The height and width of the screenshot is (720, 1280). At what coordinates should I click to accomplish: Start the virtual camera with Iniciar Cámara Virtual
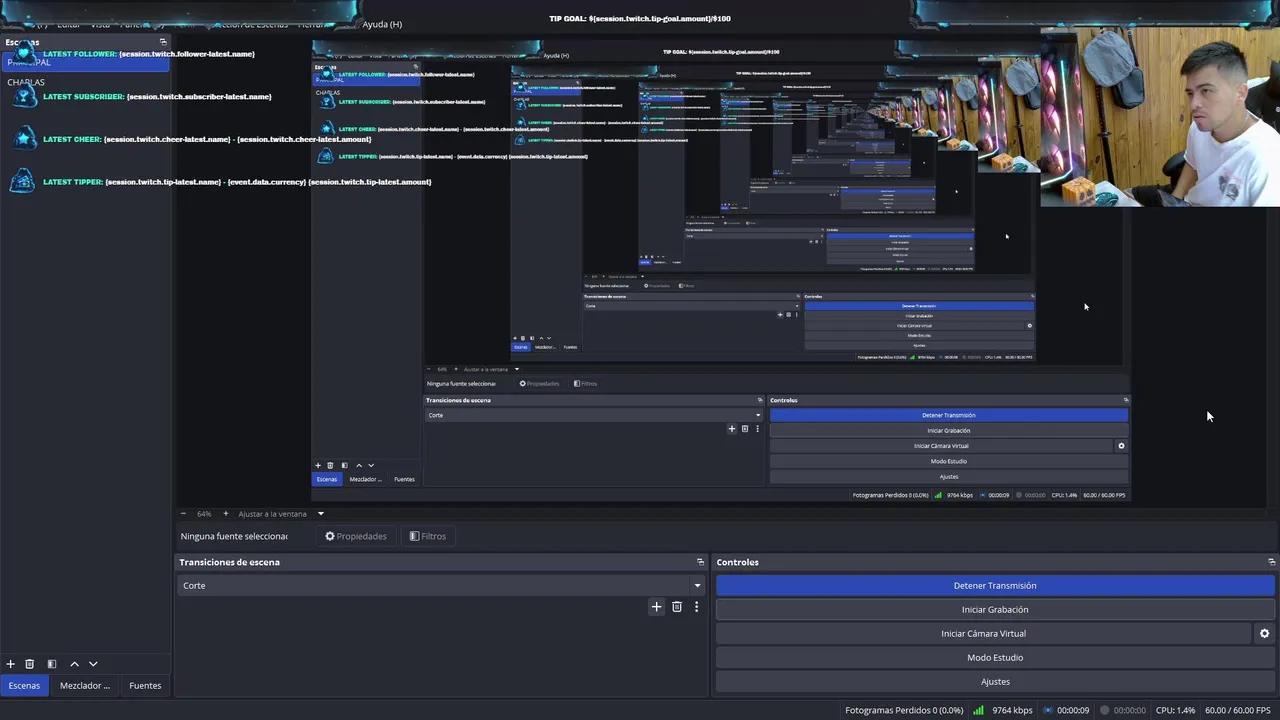[x=983, y=634]
